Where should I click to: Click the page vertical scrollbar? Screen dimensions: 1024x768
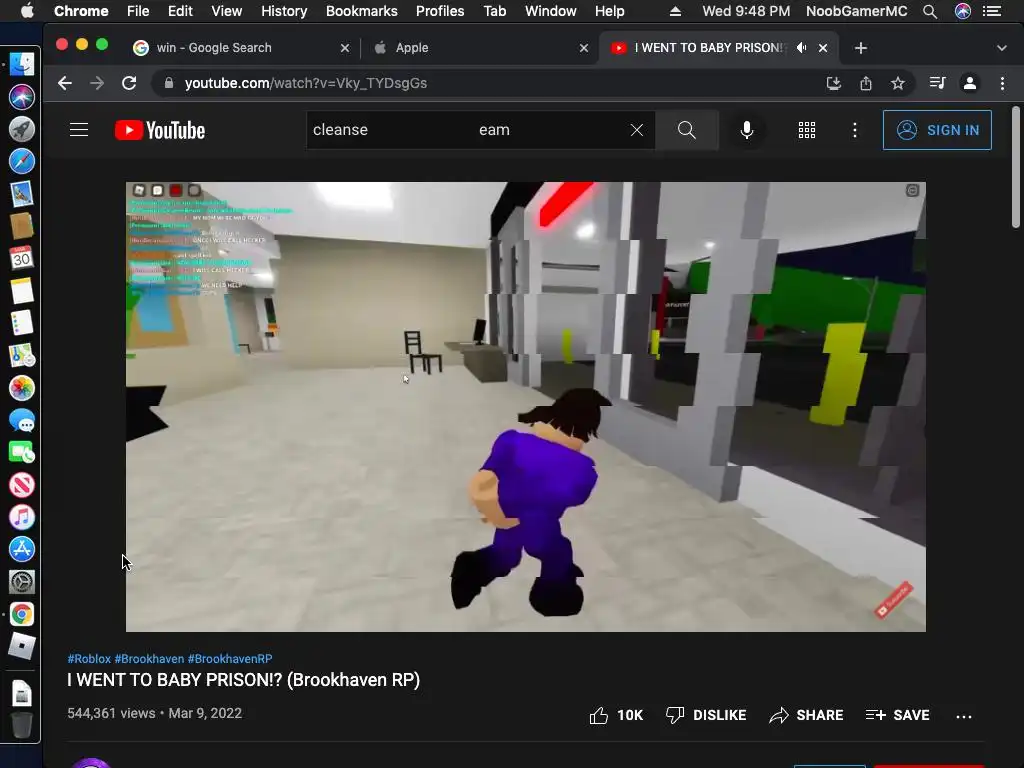click(1016, 168)
